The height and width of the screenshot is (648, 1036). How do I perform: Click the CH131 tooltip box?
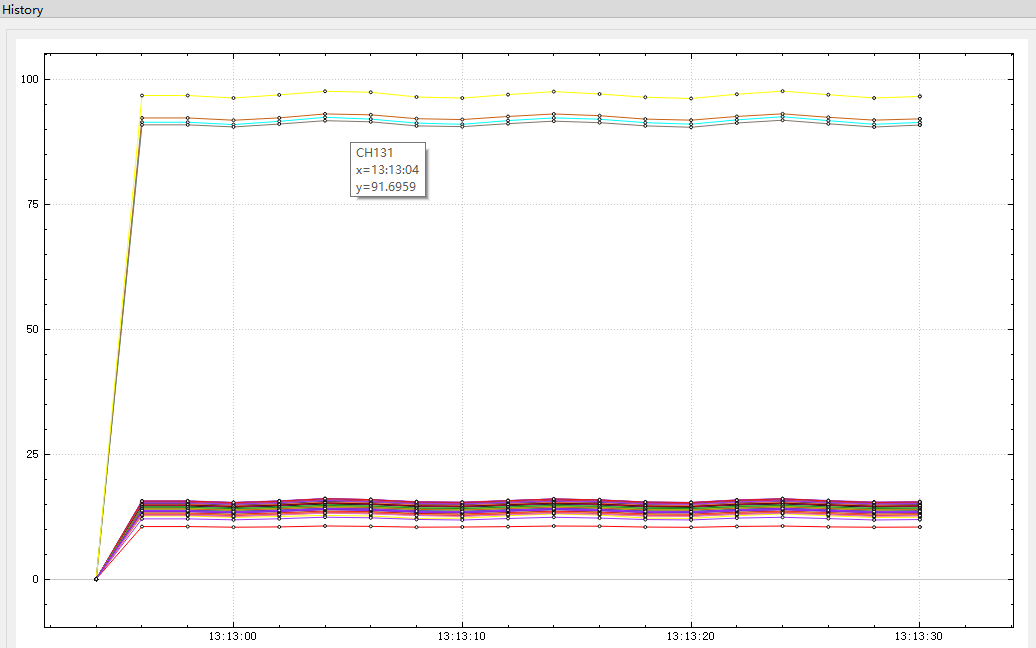387,171
